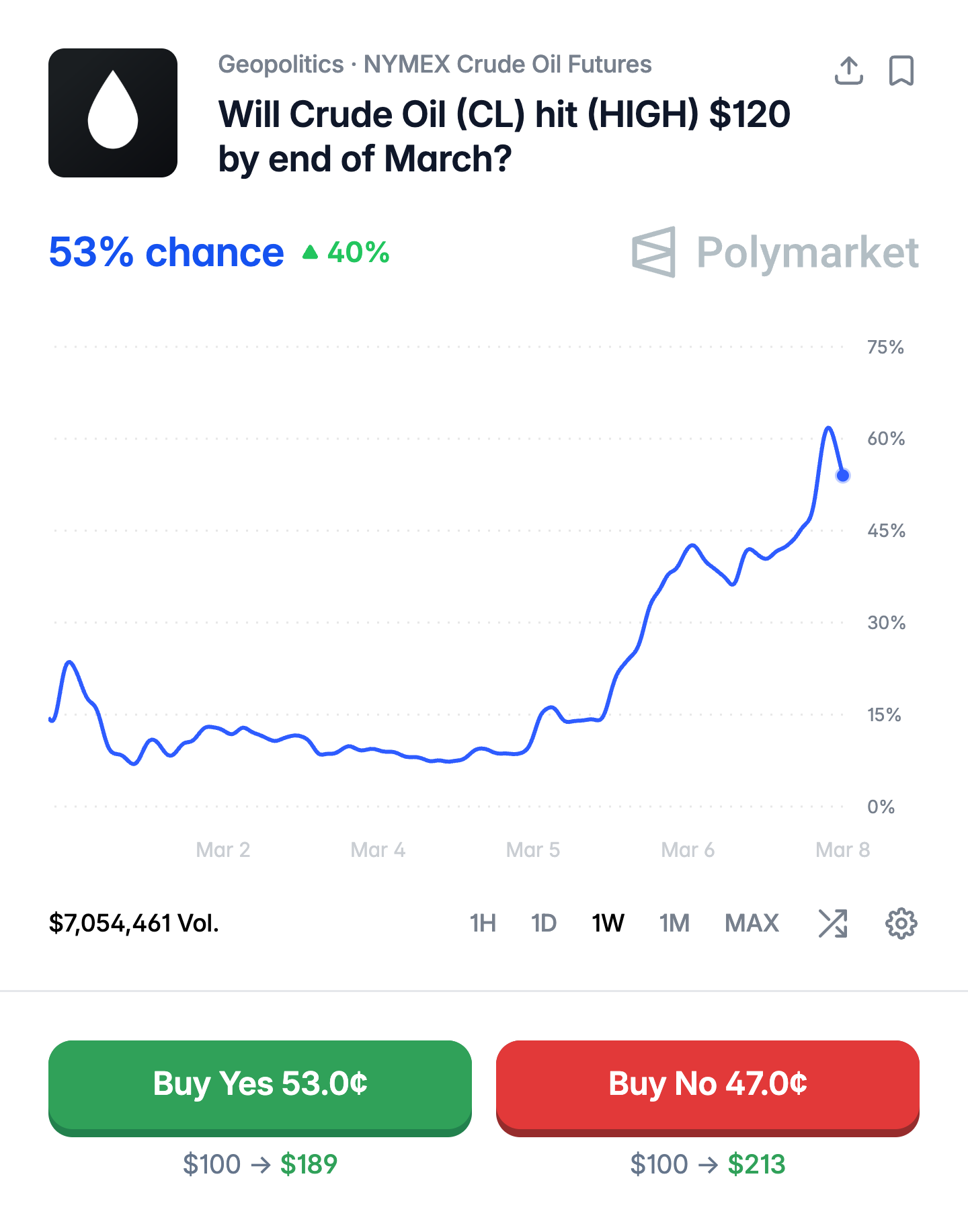The image size is (968, 1232).
Task: Click the Polymarket logo
Action: [x=775, y=253]
